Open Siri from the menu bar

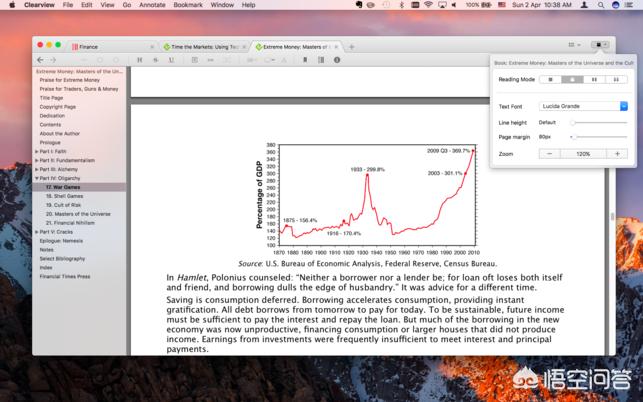(x=615, y=5)
